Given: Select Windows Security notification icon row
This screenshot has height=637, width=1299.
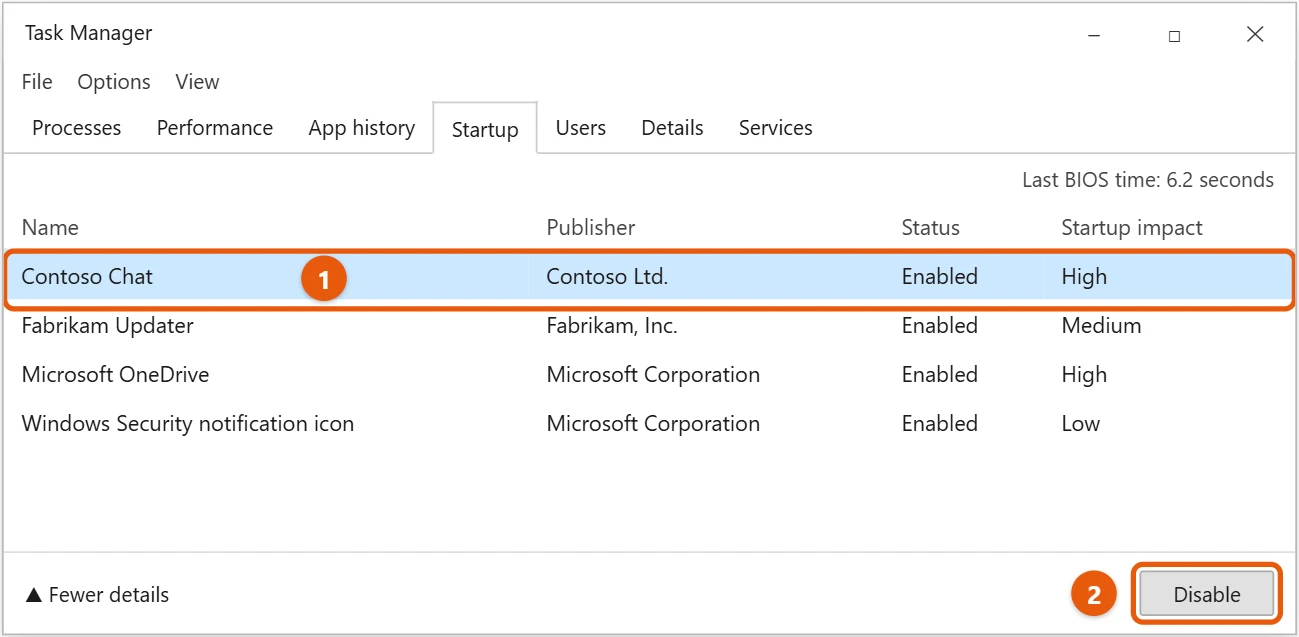Looking at the screenshot, I should (x=649, y=424).
